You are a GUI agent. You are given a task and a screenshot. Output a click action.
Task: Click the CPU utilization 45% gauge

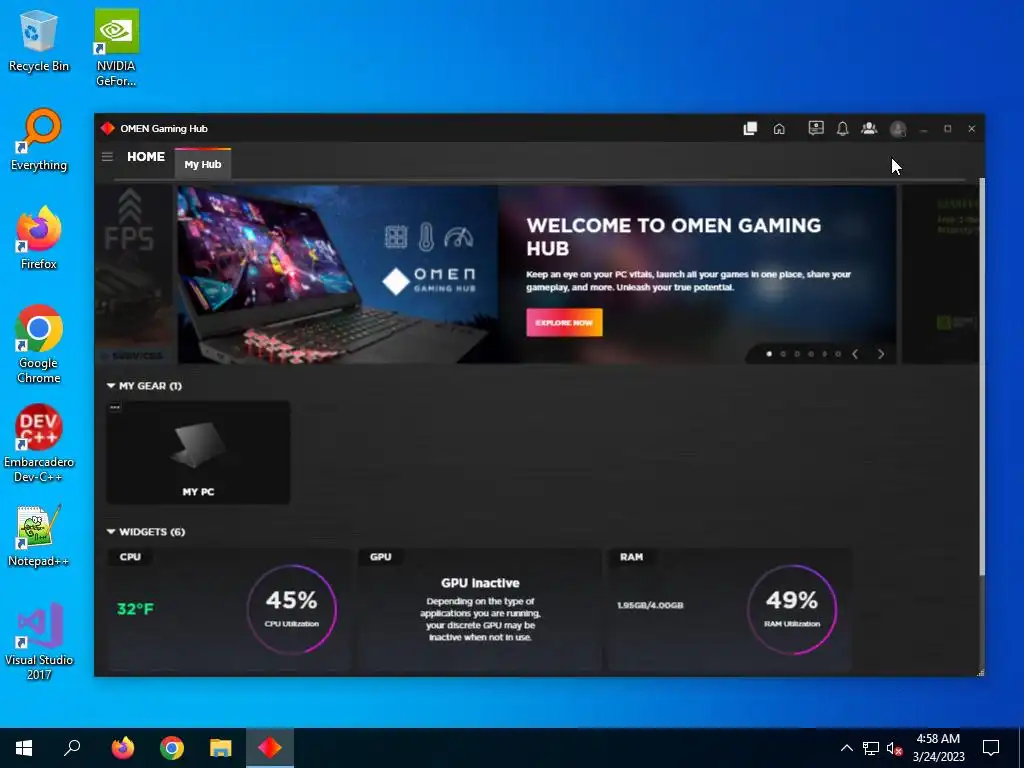(x=292, y=609)
